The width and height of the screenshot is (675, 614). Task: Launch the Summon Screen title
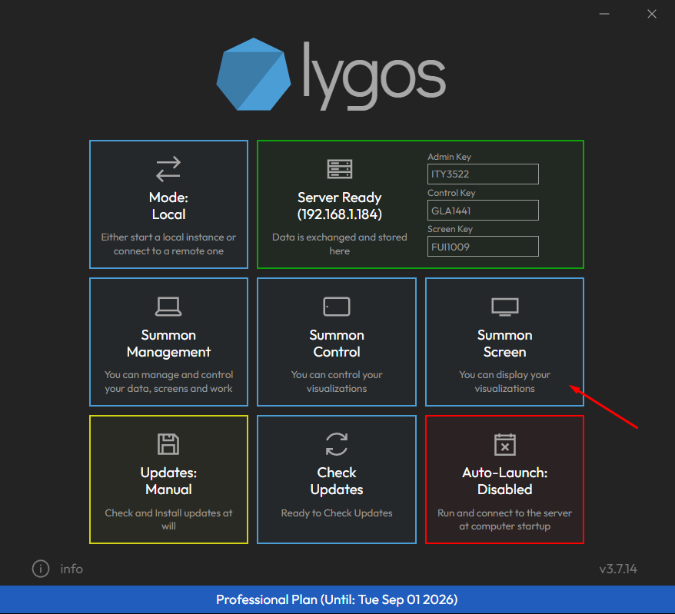(505, 344)
